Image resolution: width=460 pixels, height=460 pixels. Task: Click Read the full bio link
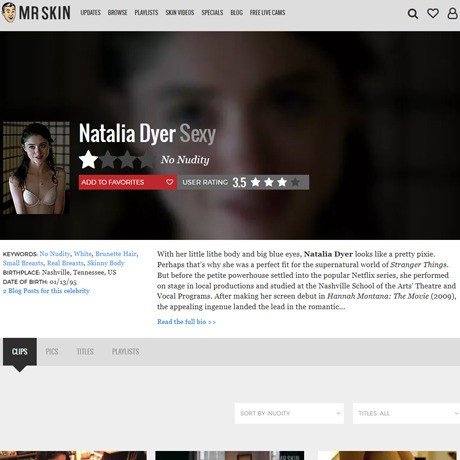tap(186, 322)
